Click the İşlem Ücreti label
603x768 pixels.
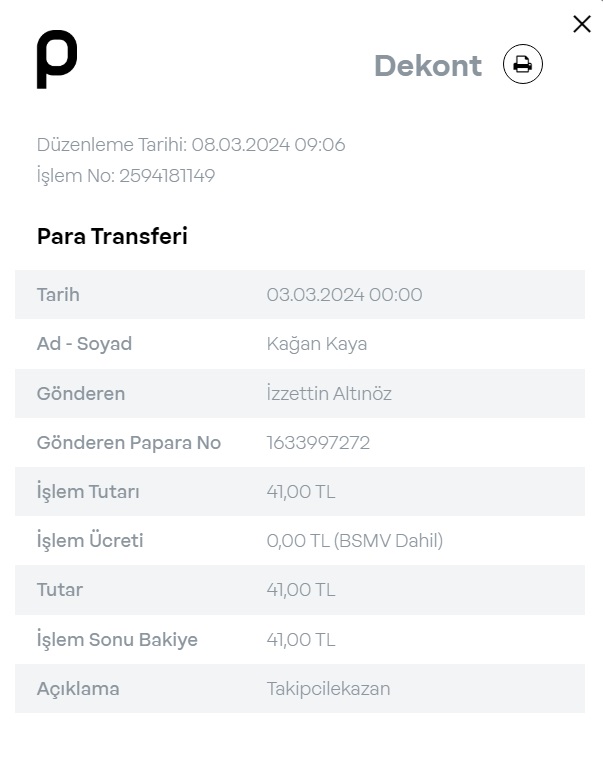tap(90, 541)
